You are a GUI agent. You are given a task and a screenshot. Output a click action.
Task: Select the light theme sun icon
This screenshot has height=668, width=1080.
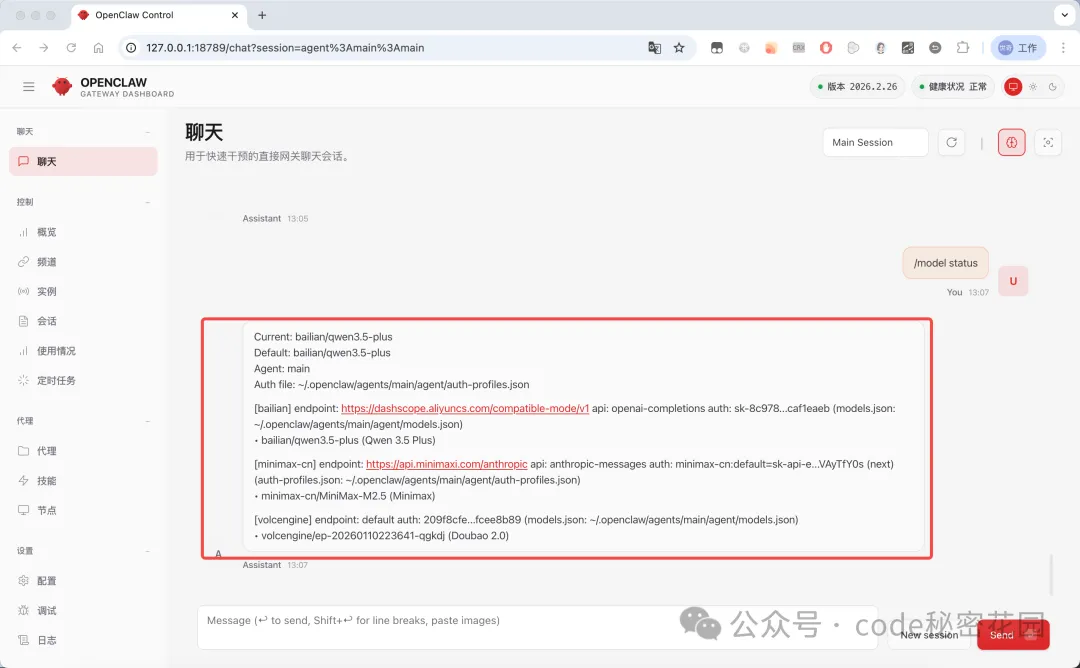coord(1032,87)
